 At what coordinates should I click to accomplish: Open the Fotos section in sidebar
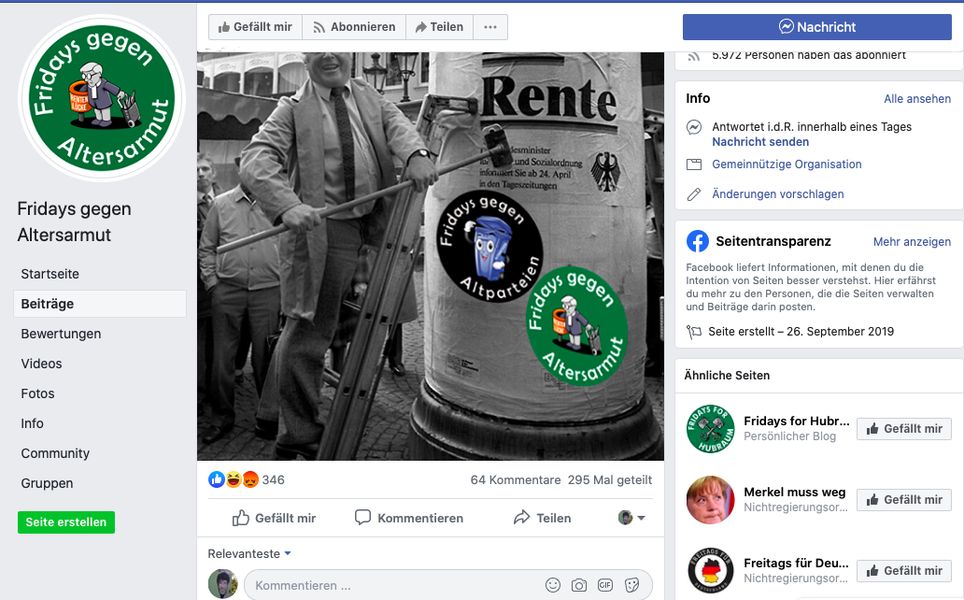(38, 394)
